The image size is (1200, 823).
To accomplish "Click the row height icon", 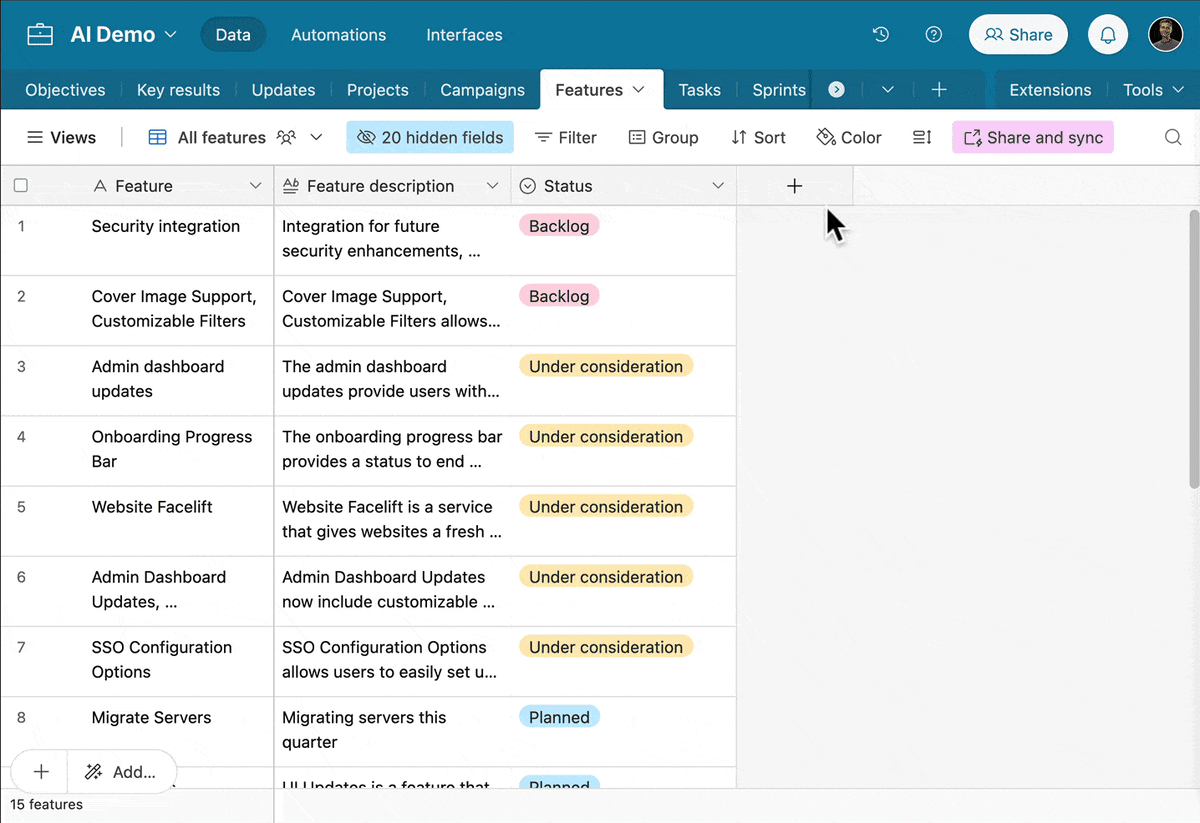I will [921, 137].
